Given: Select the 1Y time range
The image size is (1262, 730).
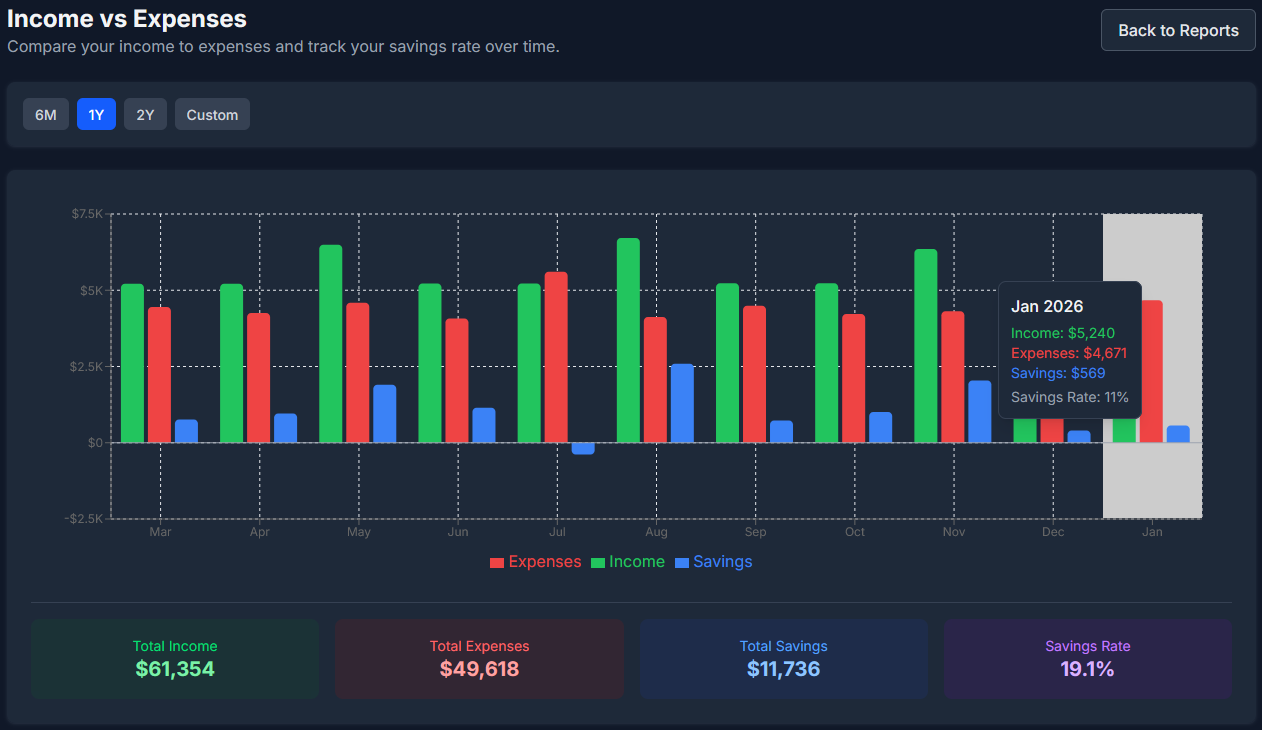Looking at the screenshot, I should click(x=96, y=114).
